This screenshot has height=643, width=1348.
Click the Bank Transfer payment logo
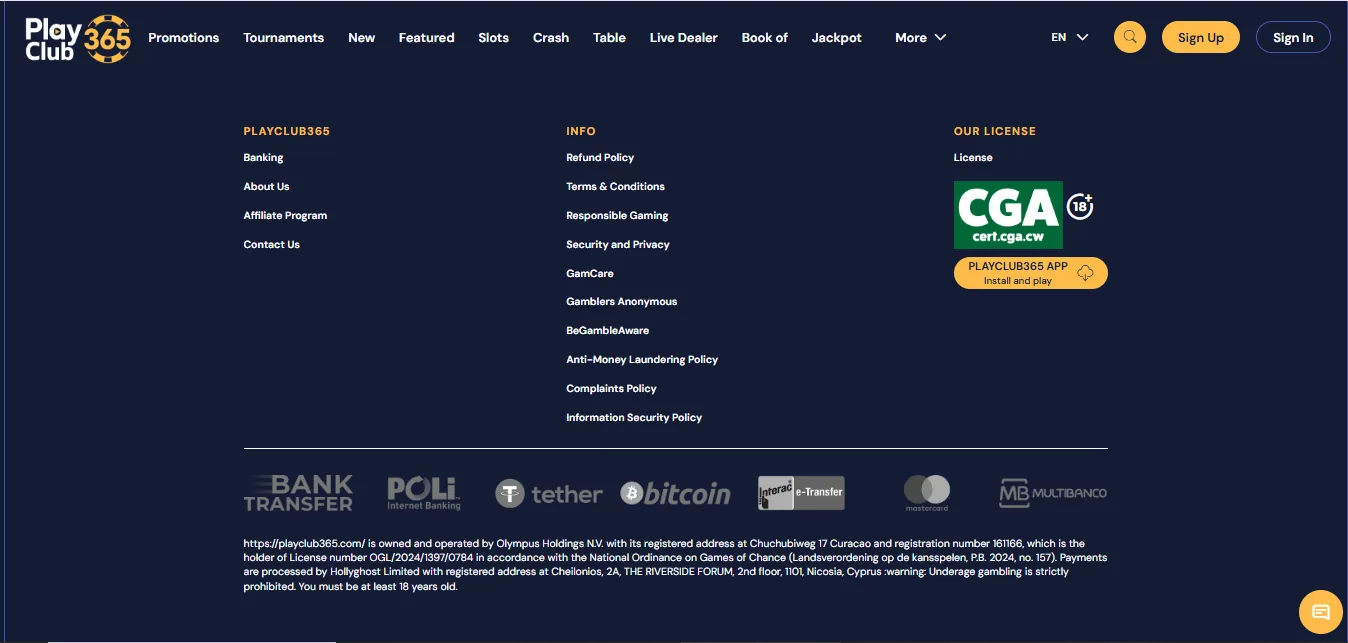(x=298, y=493)
